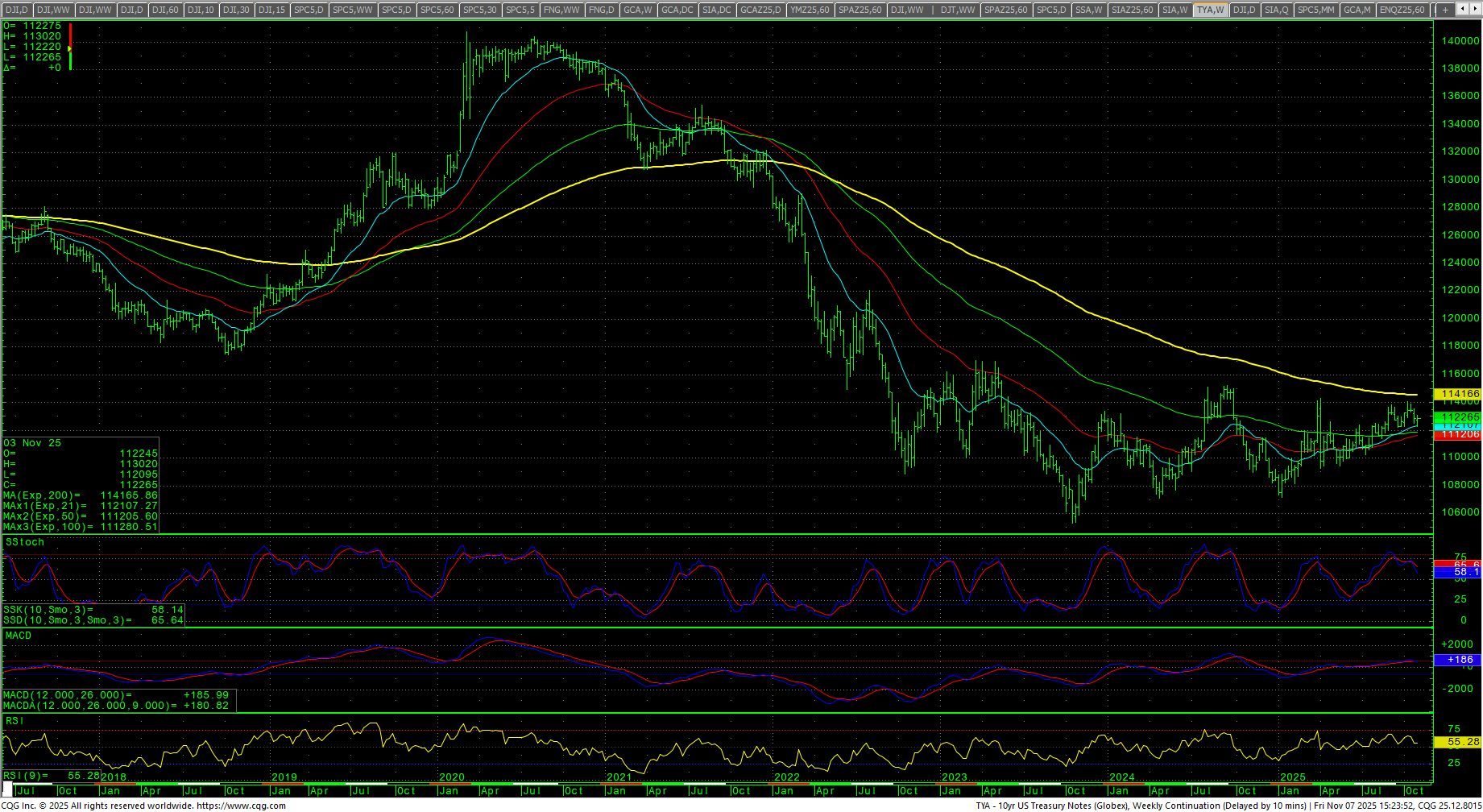
Task: Switch to the GCA,W tab
Action: point(637,10)
